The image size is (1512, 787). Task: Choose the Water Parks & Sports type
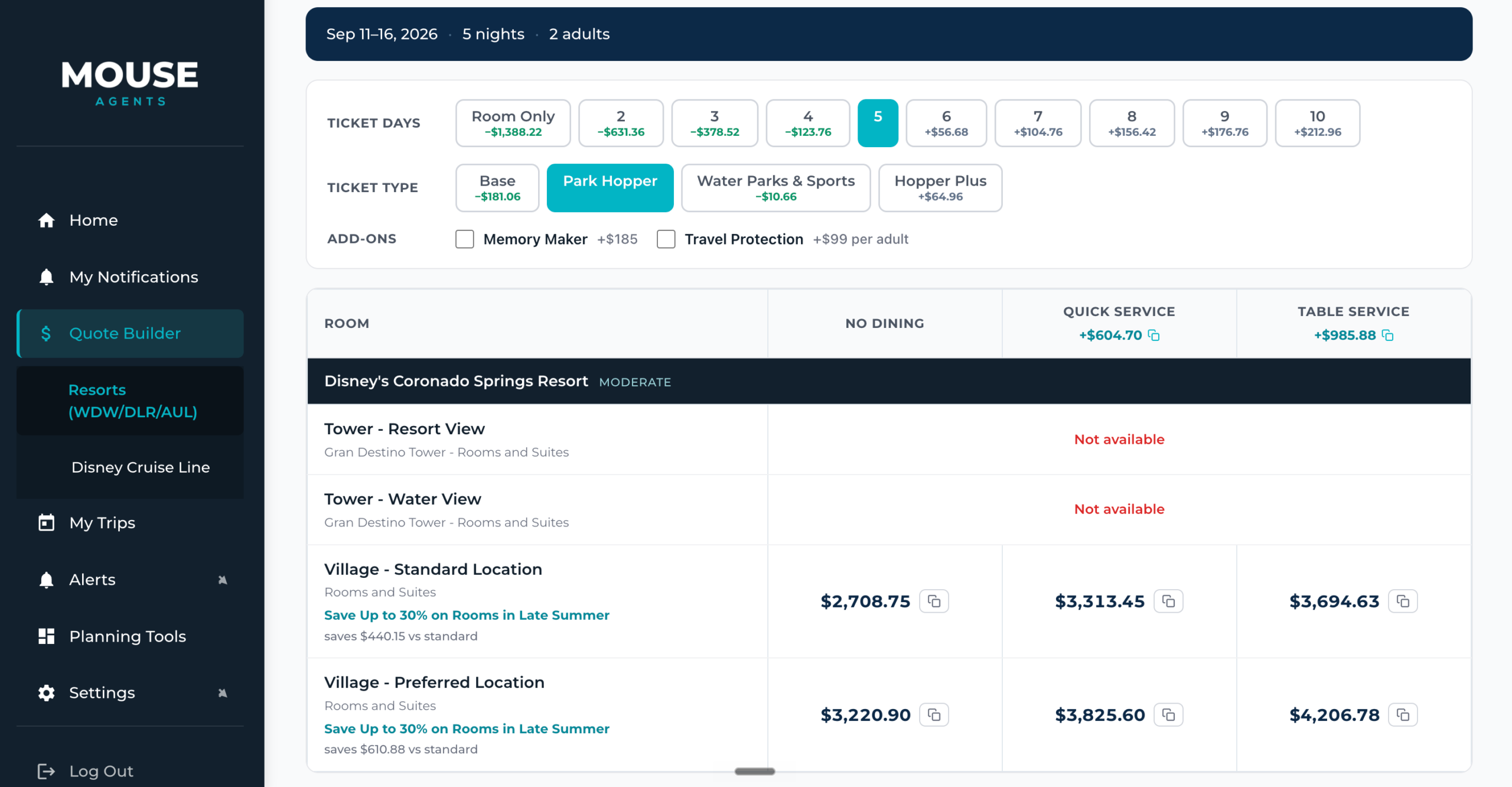tap(775, 188)
